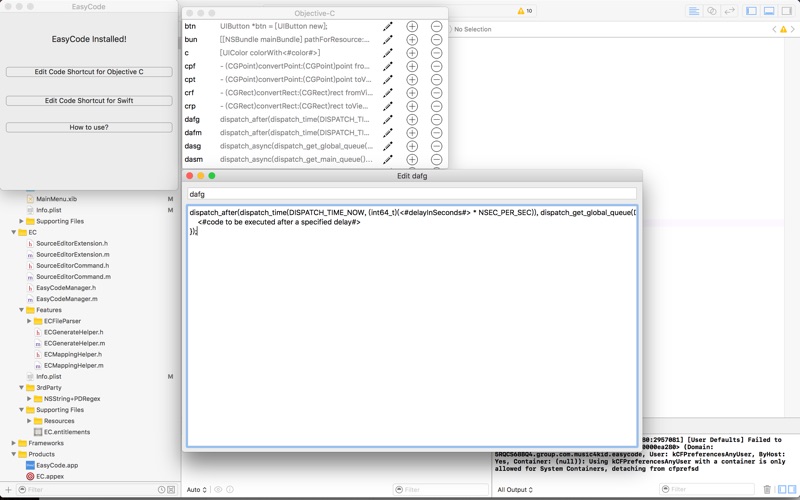Click the pencil icon in the dasm row
Viewport: 800px width, 500px height.
coord(388,159)
